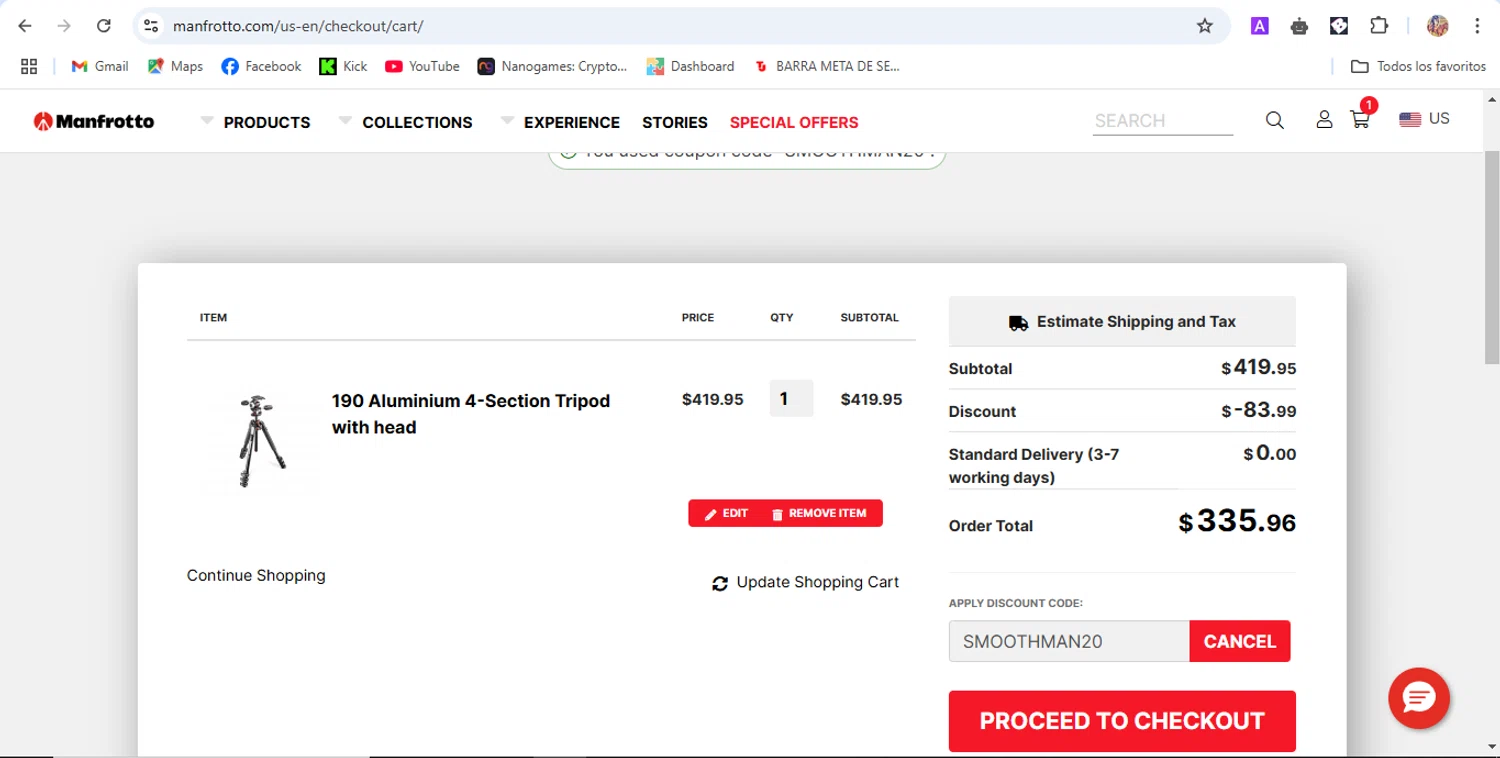Open Facebook bookmark
This screenshot has width=1500, height=758.
[x=261, y=66]
